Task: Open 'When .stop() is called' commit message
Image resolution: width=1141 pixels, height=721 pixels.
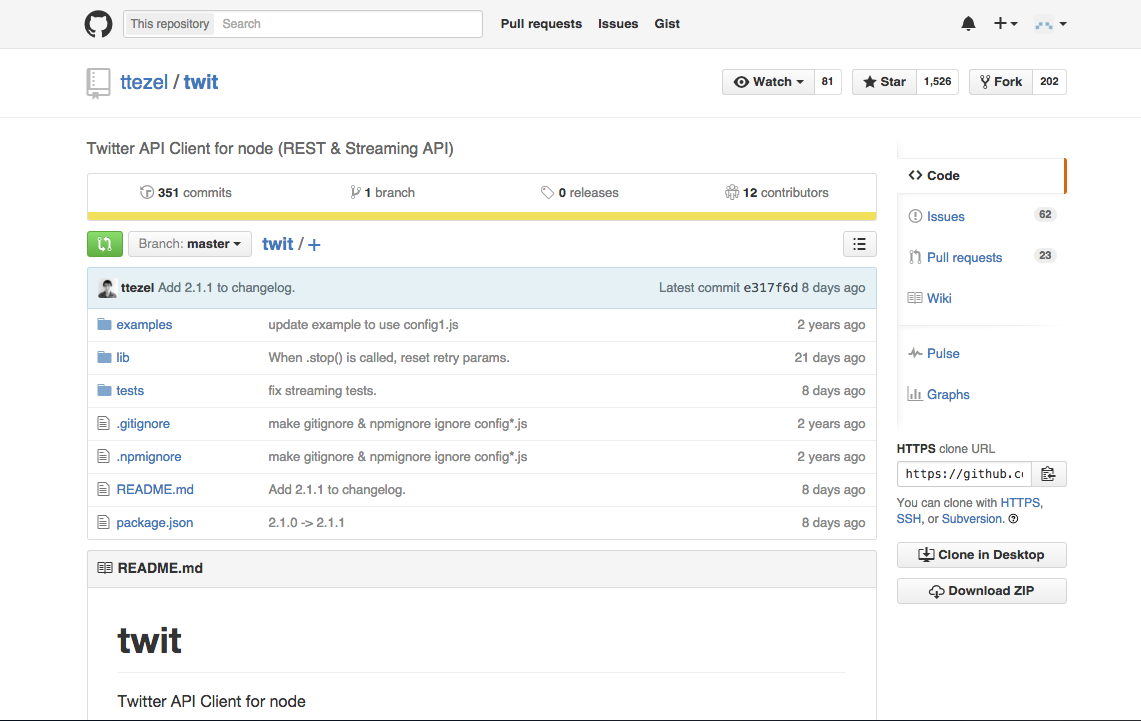Action: [x=389, y=358]
